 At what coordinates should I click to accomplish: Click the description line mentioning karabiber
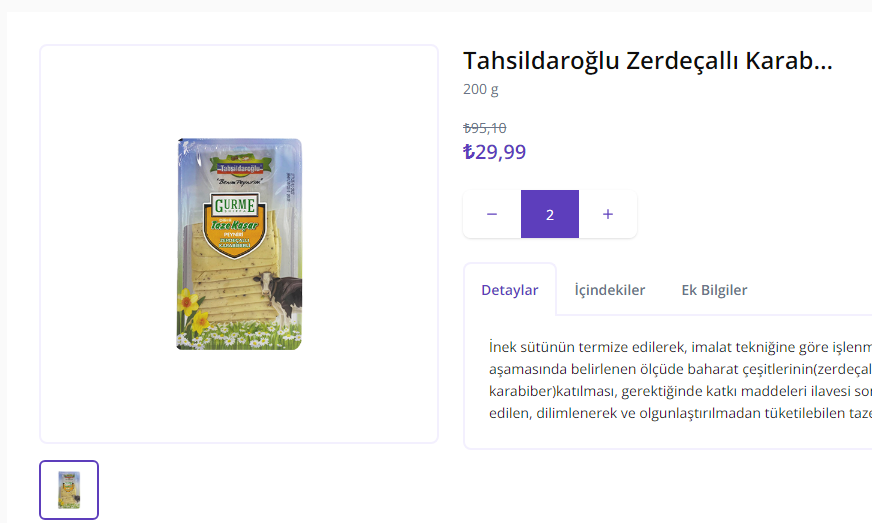click(x=680, y=391)
